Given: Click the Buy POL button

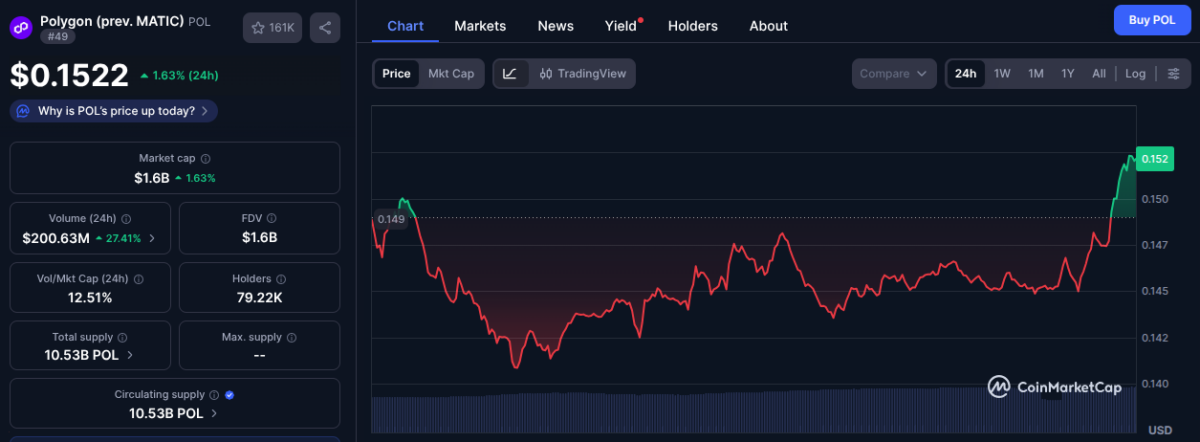Looking at the screenshot, I should tap(1152, 20).
